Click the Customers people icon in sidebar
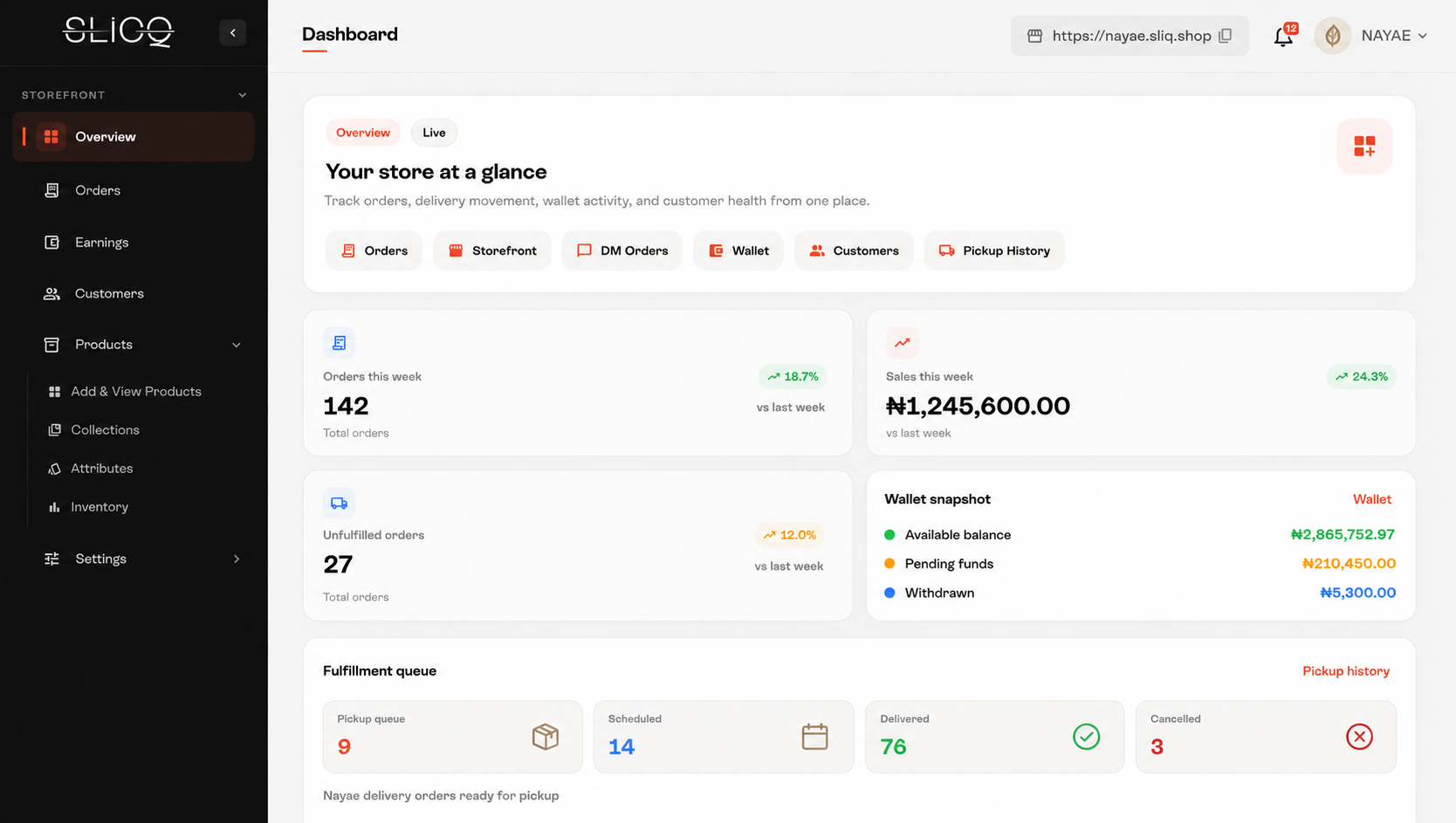The width and height of the screenshot is (1456, 823). pyautogui.click(x=52, y=293)
